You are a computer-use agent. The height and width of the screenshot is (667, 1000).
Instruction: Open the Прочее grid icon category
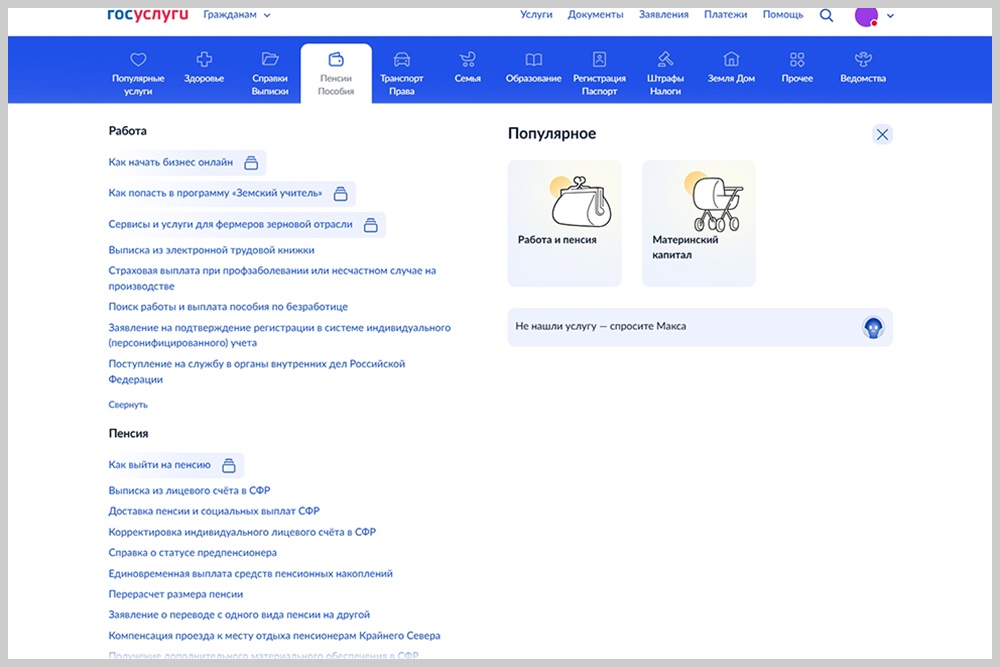pos(797,68)
